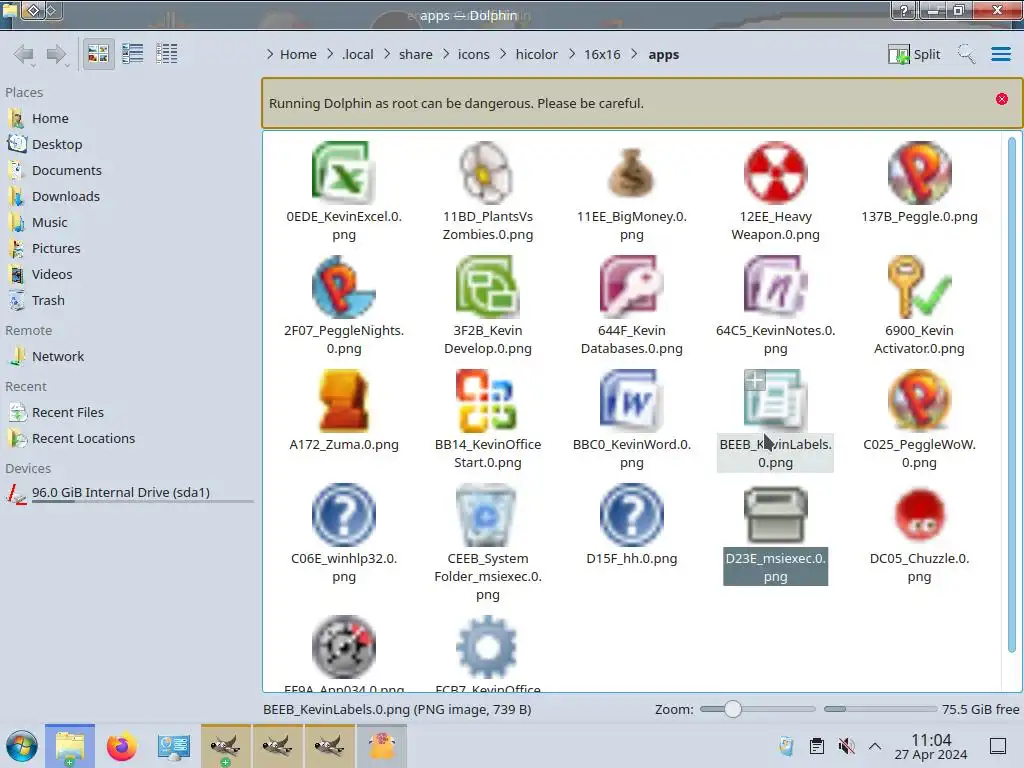The height and width of the screenshot is (768, 1024).
Task: Select 2F07_PeggleNights.0.png icon
Action: [344, 287]
